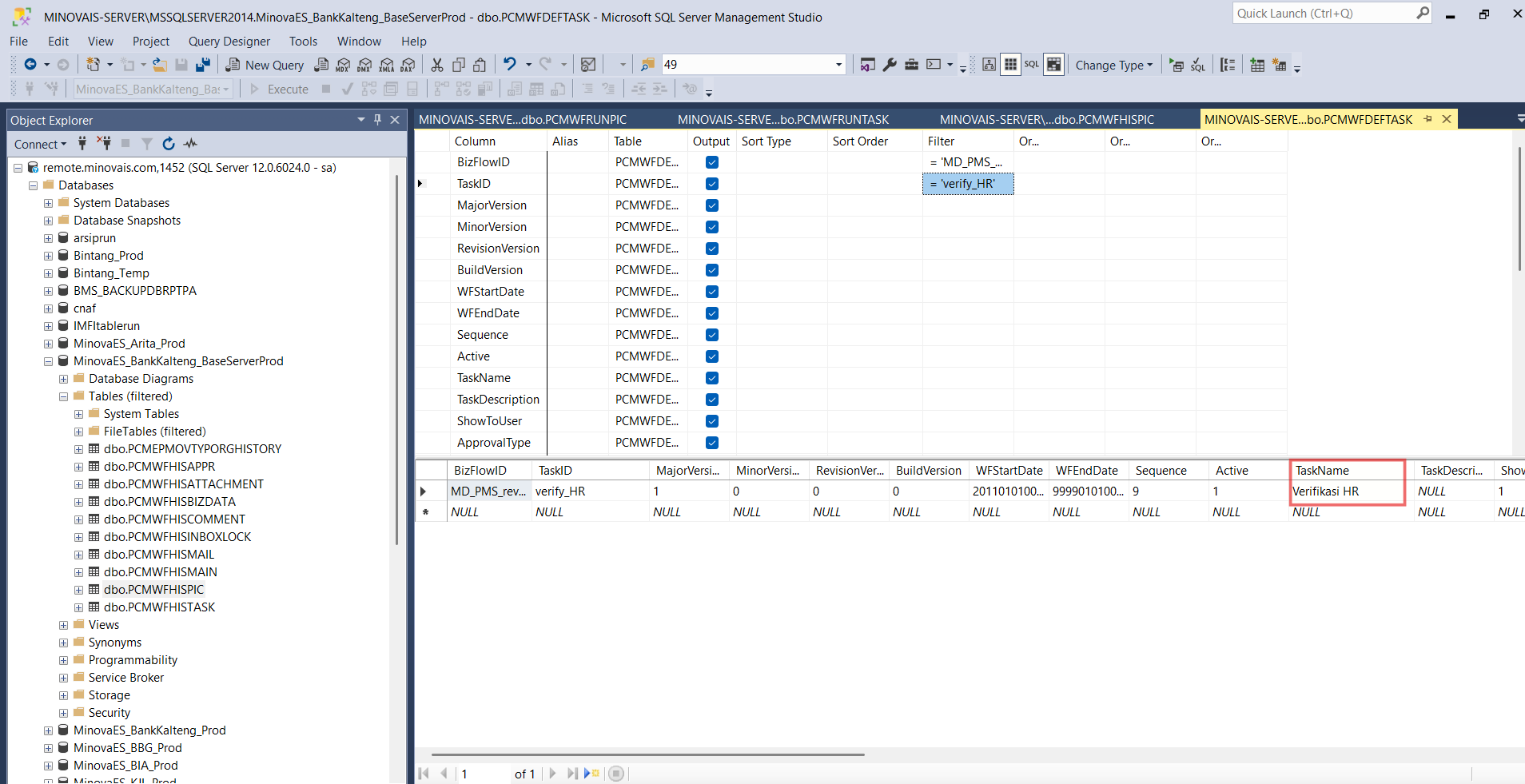Click the results horizontal scrollbar
Image resolution: width=1525 pixels, height=784 pixels.
(x=648, y=754)
